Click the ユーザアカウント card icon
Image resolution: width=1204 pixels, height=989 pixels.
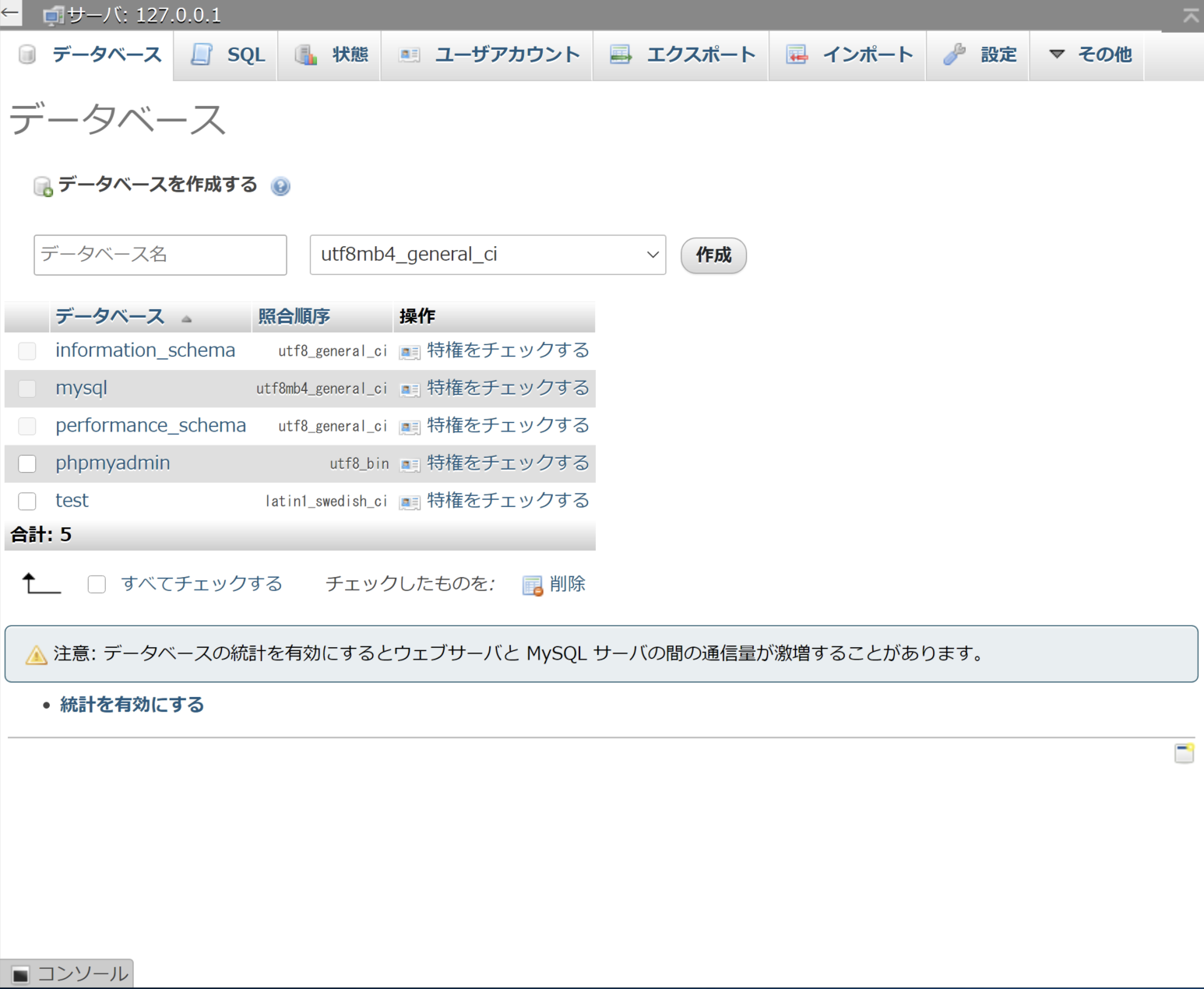click(x=410, y=55)
